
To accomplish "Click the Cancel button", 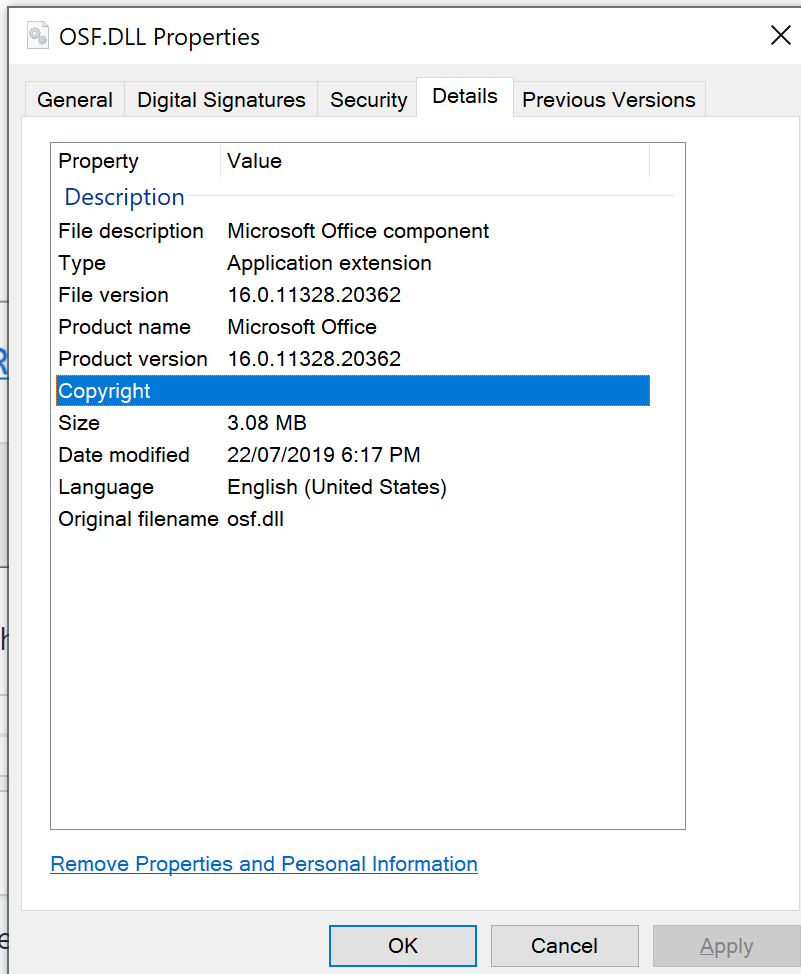I will (x=564, y=945).
